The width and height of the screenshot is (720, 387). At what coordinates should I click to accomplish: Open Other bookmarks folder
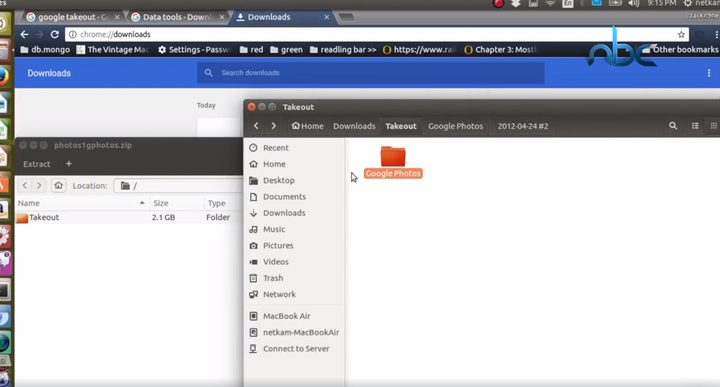tap(681, 50)
